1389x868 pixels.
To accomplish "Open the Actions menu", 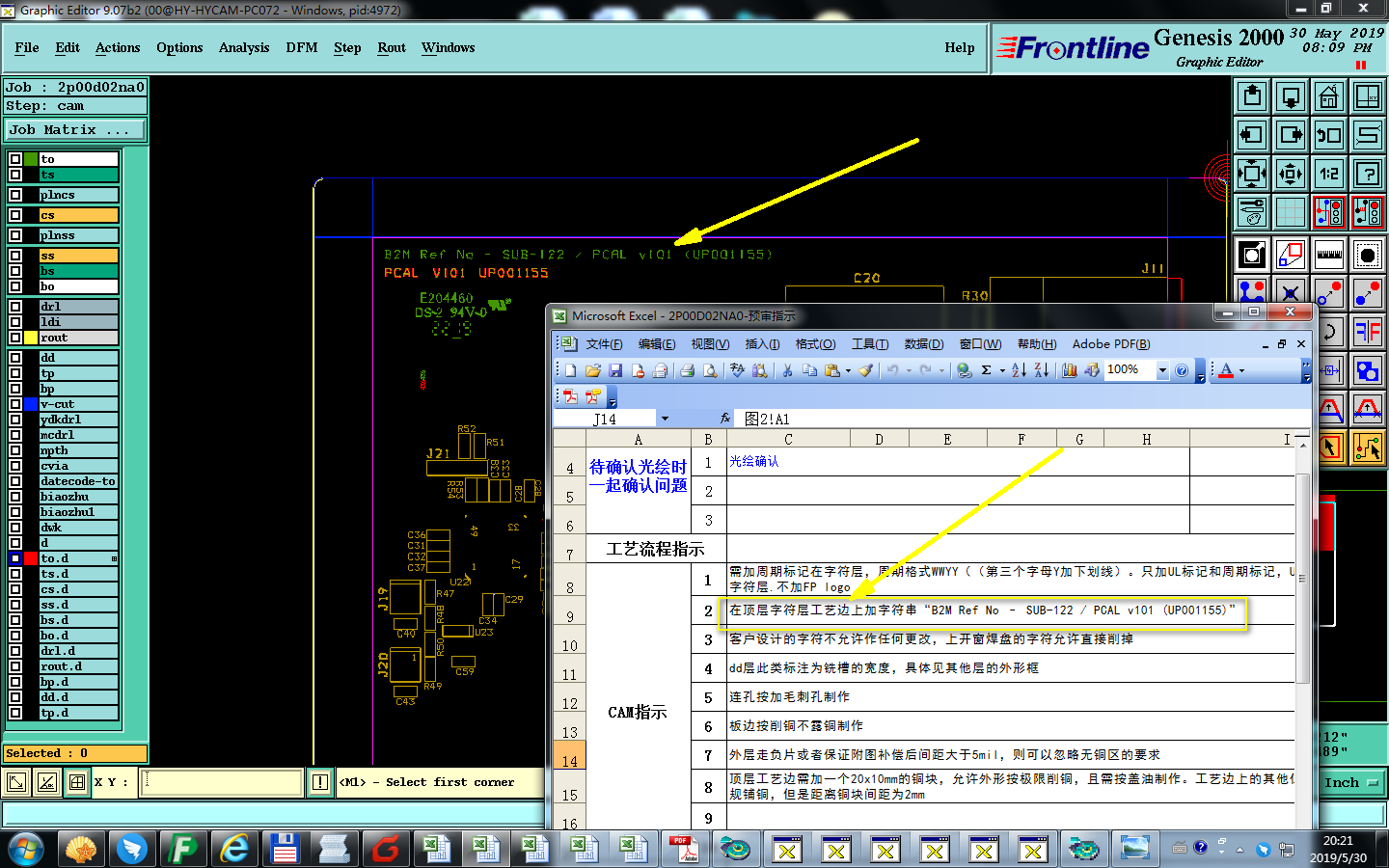I will pyautogui.click(x=118, y=47).
